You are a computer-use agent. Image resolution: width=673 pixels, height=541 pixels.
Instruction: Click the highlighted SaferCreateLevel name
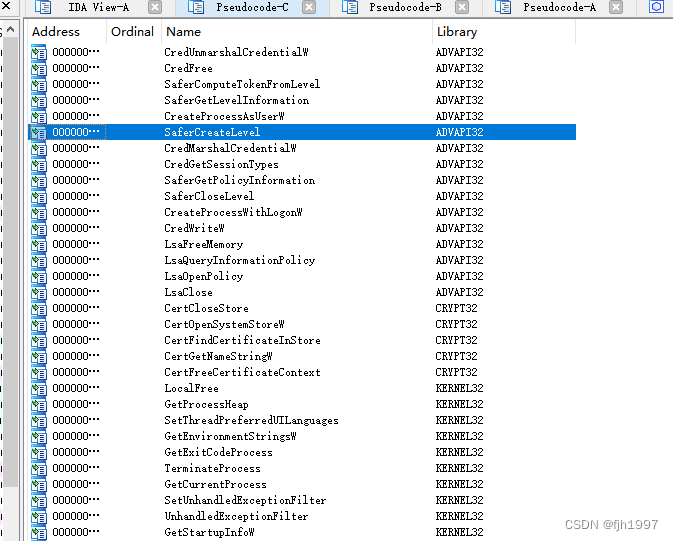(212, 132)
